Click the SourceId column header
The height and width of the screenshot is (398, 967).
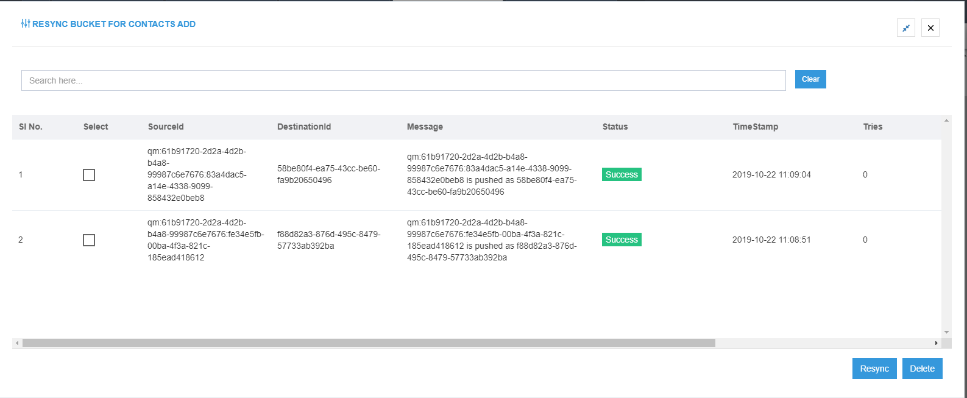point(166,126)
